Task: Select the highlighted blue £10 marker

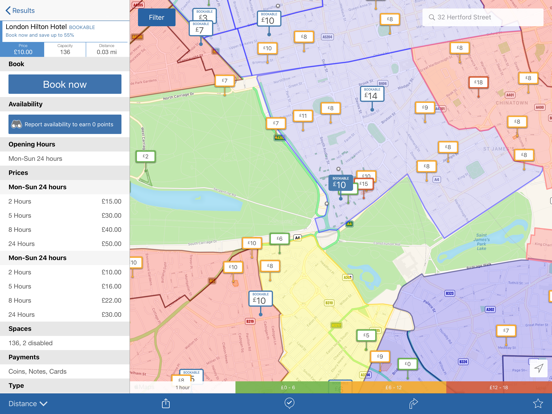Action: click(x=340, y=183)
